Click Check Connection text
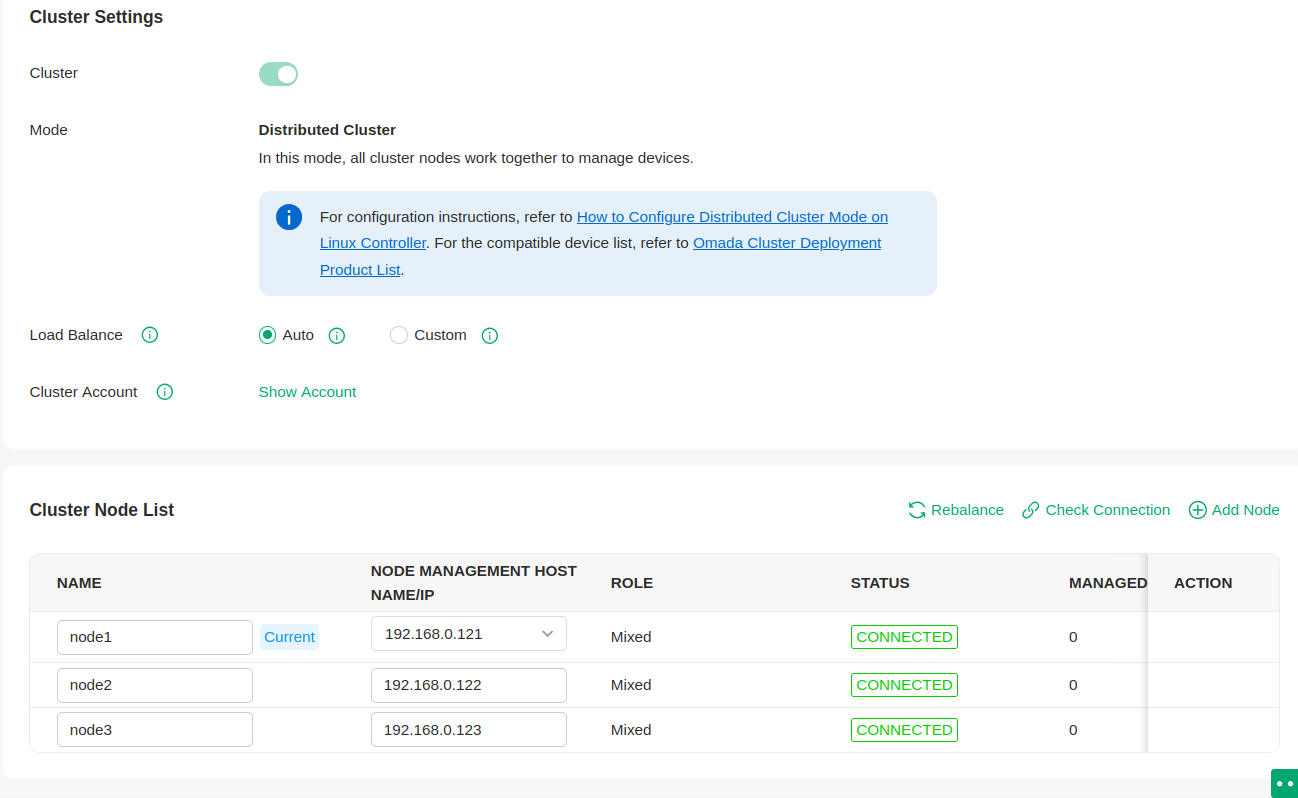The image size is (1298, 798). click(x=1108, y=510)
